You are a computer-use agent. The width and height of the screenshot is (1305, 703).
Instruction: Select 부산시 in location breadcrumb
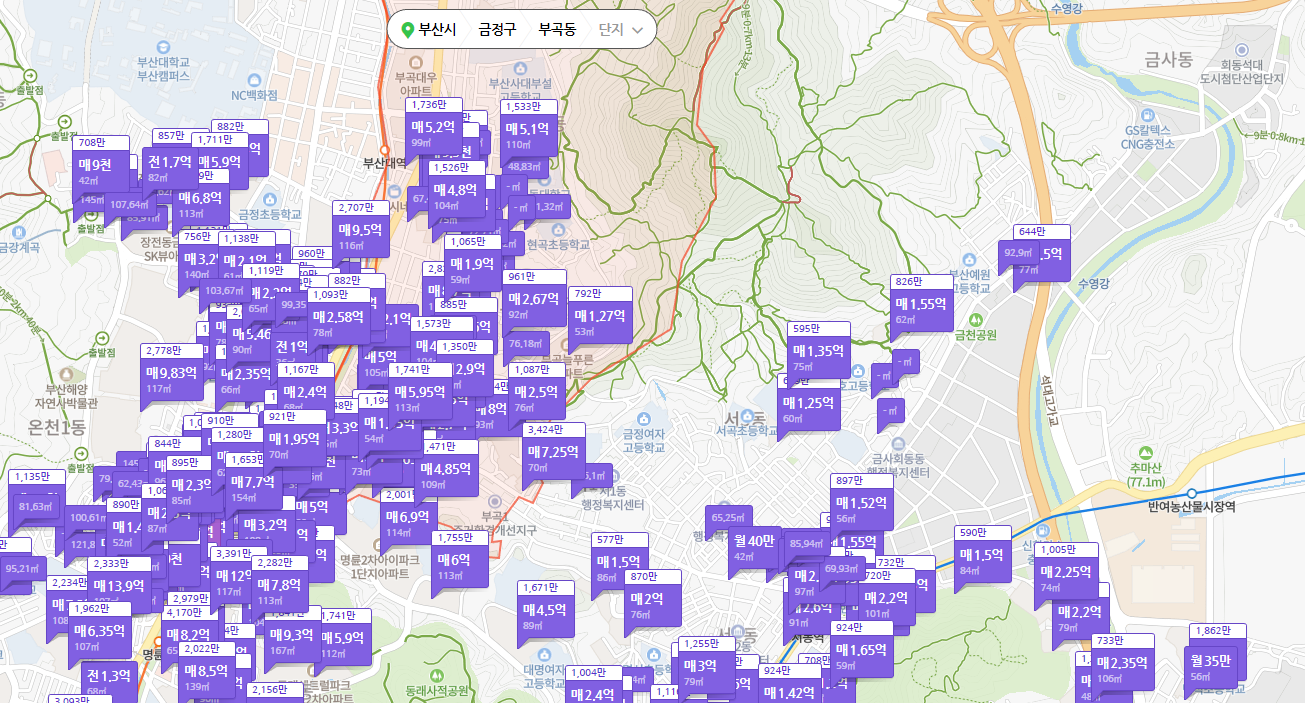click(x=438, y=29)
